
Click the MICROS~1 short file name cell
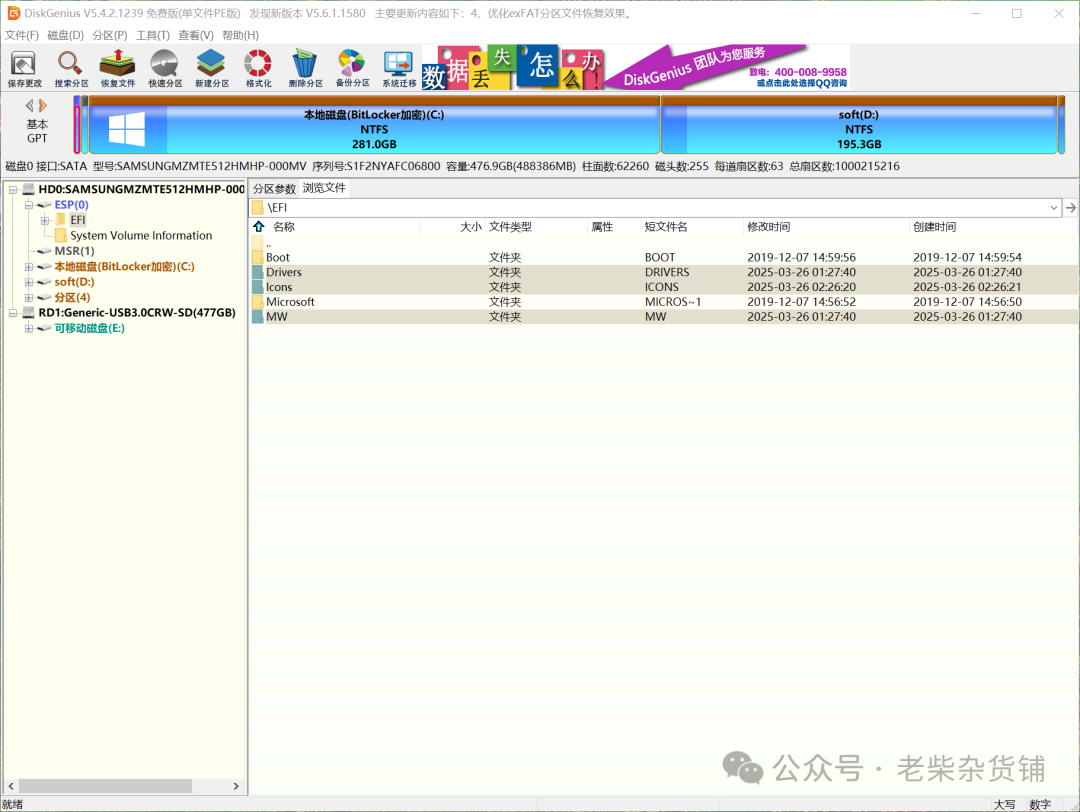click(x=673, y=302)
